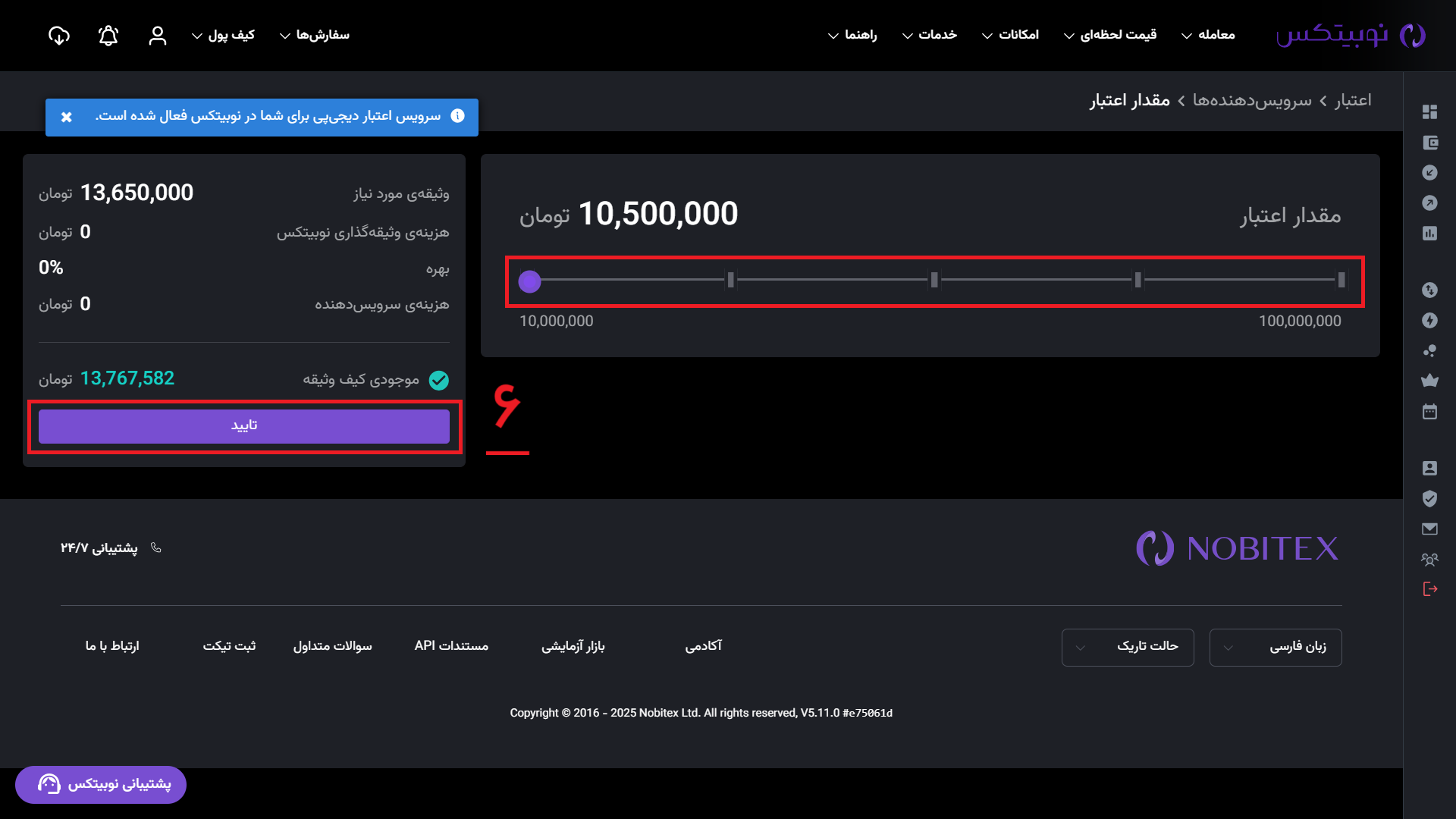Click the 13,767,582 collateral wallet balance
The image size is (1456, 819).
point(127,378)
